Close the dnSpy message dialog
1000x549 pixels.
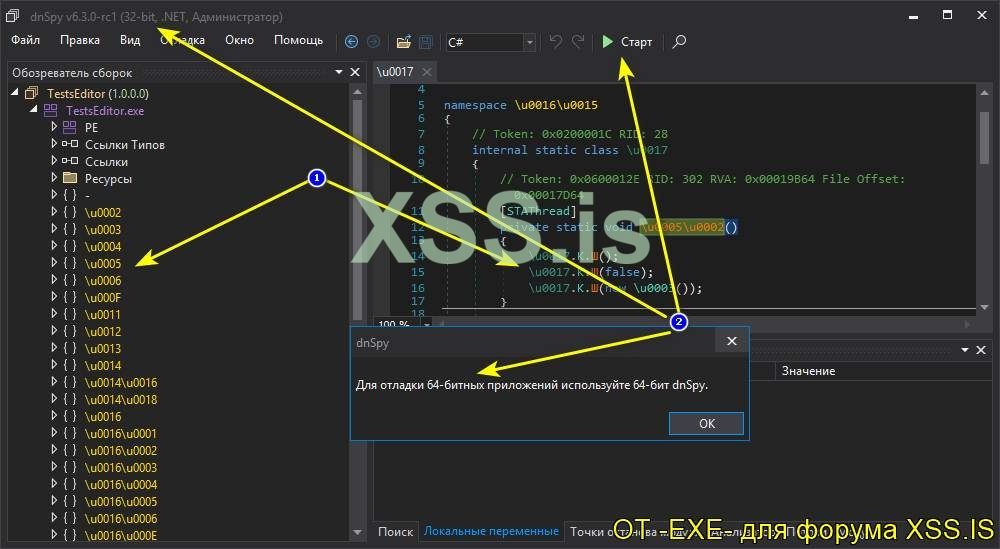tap(732, 341)
